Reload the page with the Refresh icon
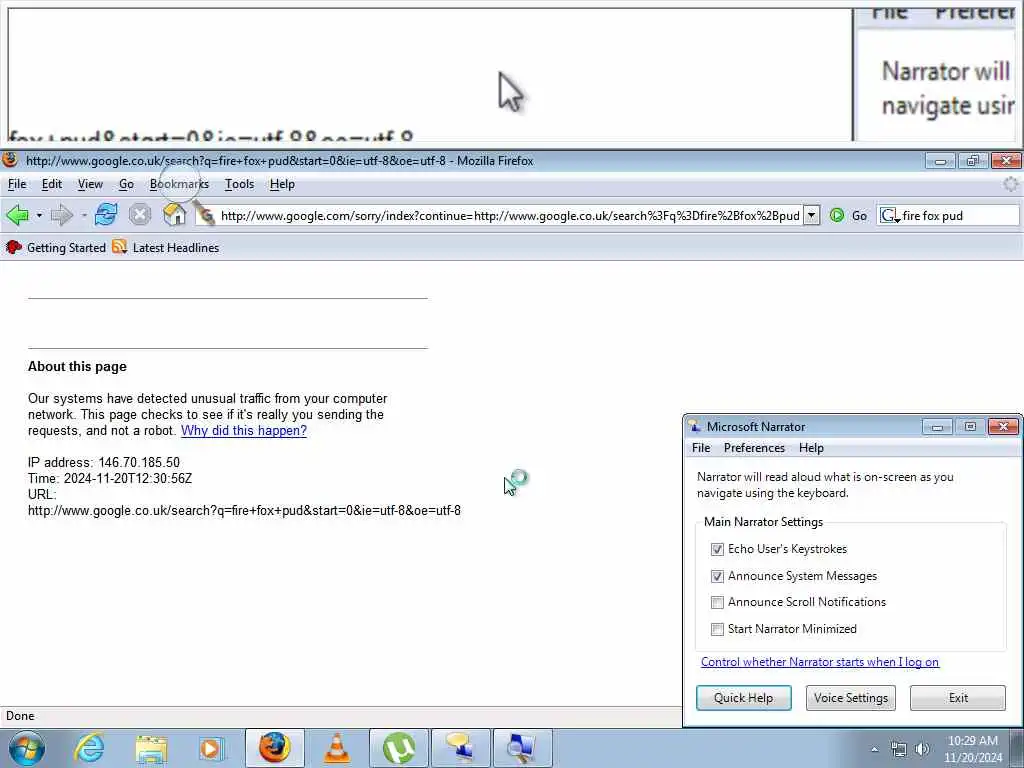Viewport: 1024px width, 768px height. (x=106, y=215)
